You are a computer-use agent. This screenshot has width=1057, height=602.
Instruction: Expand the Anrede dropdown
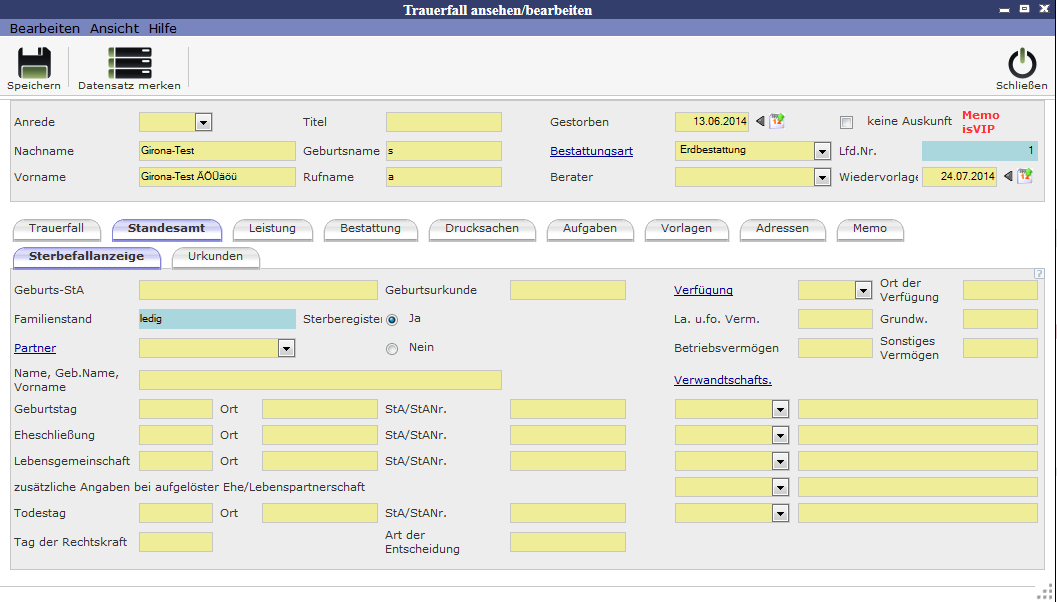[x=203, y=122]
